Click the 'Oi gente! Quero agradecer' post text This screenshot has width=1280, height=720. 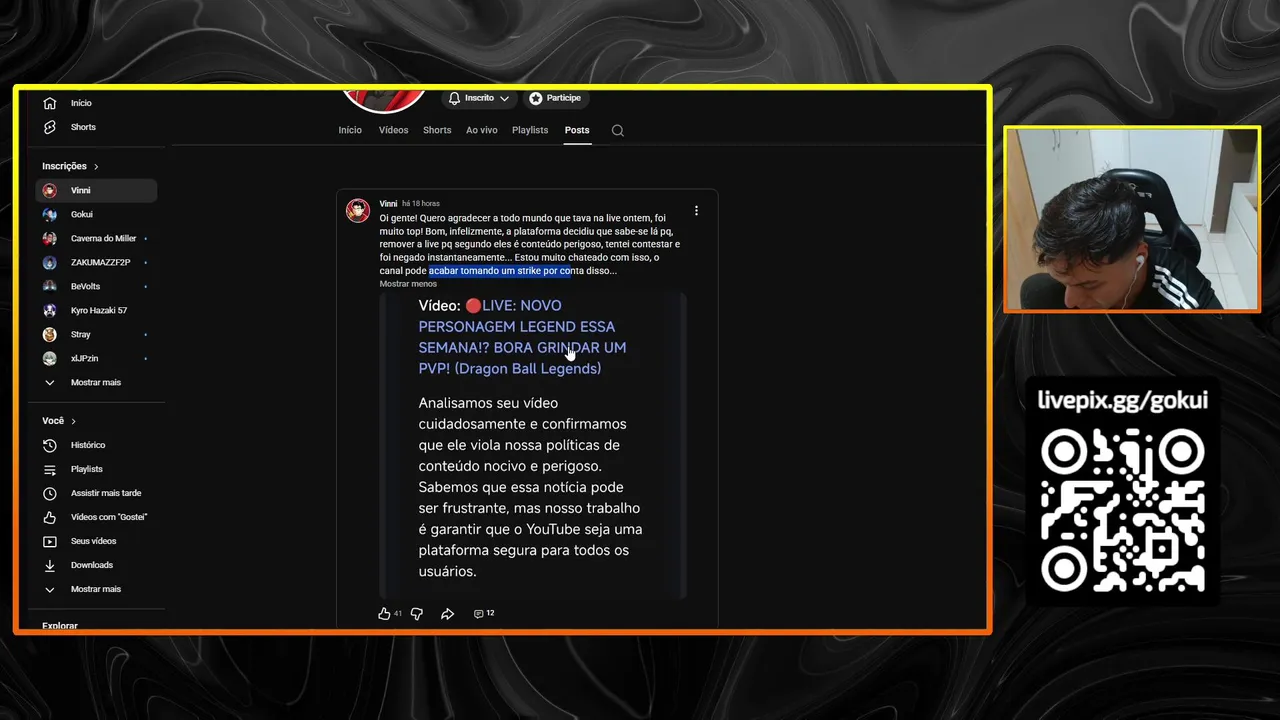[529, 244]
